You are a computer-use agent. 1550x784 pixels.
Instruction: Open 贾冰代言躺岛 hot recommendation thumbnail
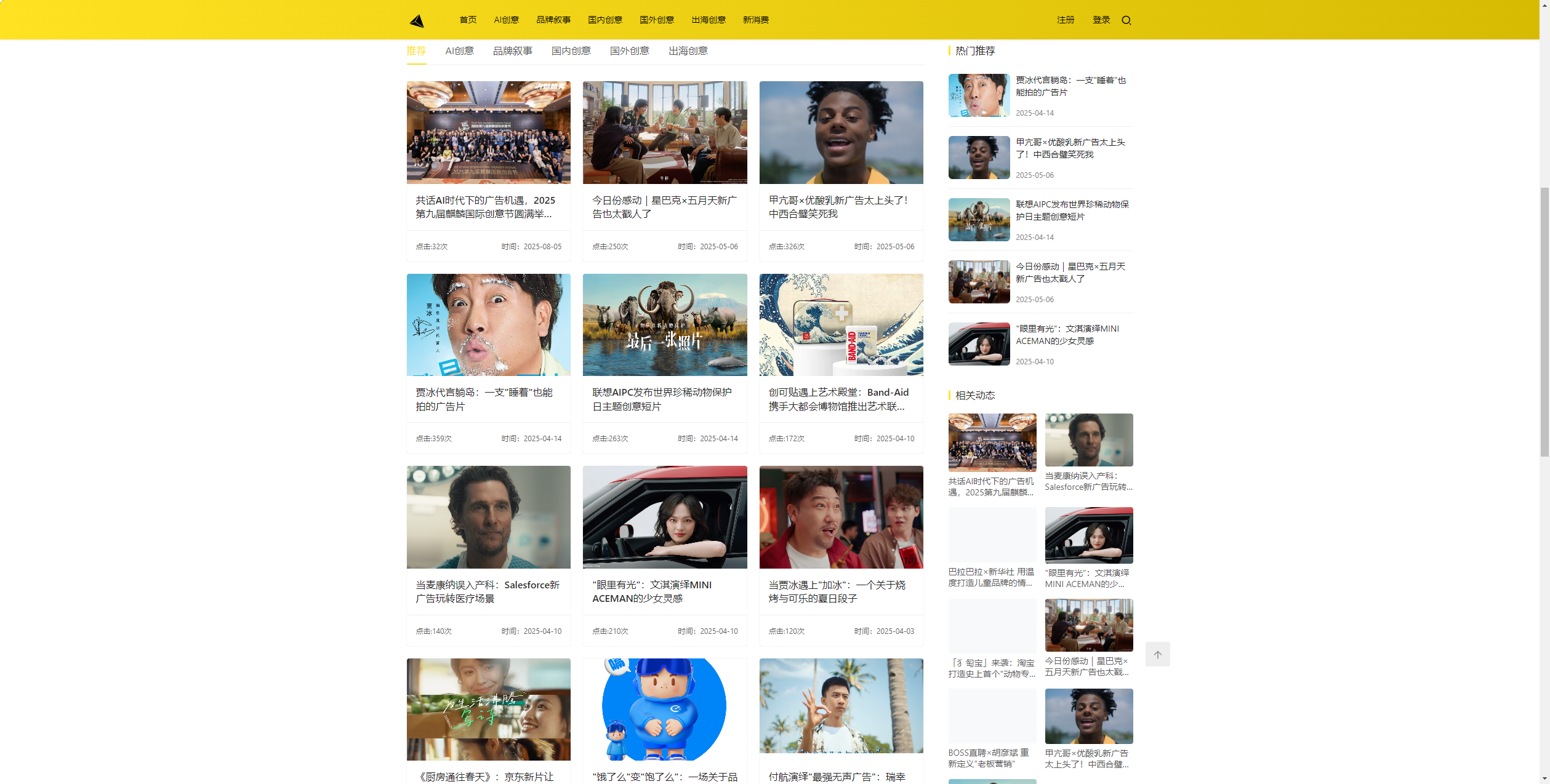coord(979,95)
